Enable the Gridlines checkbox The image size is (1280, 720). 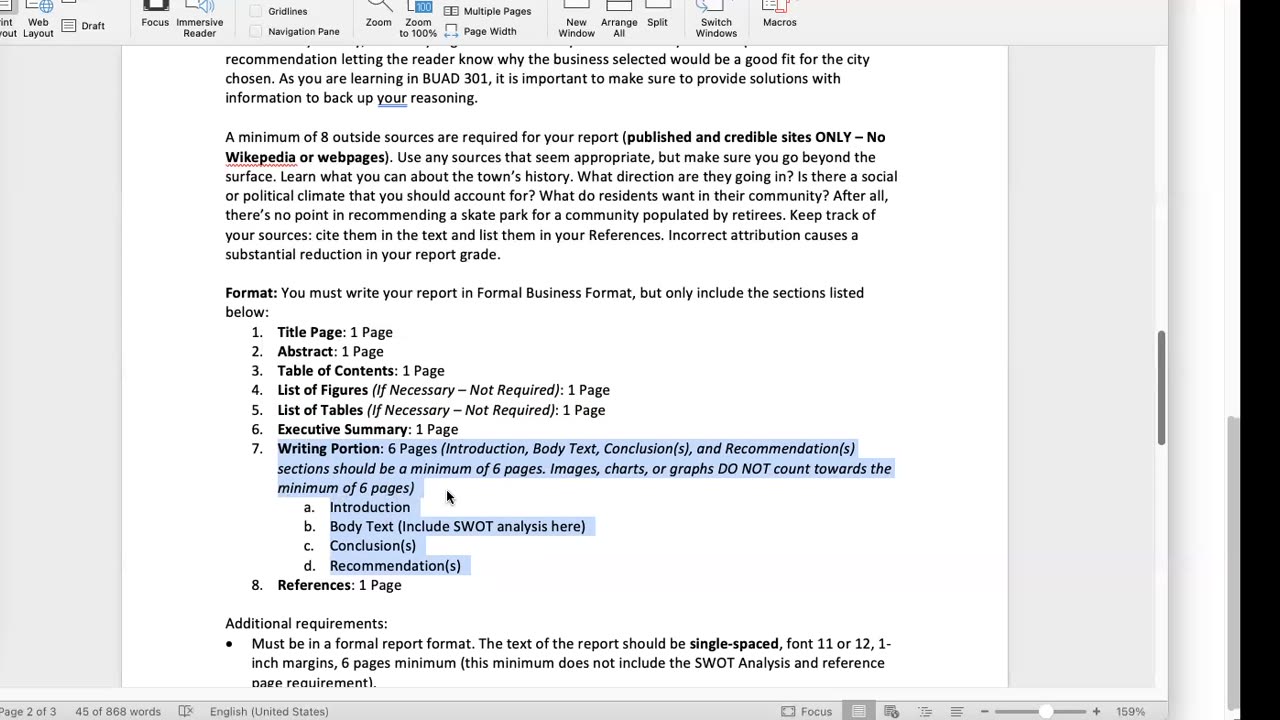[256, 11]
